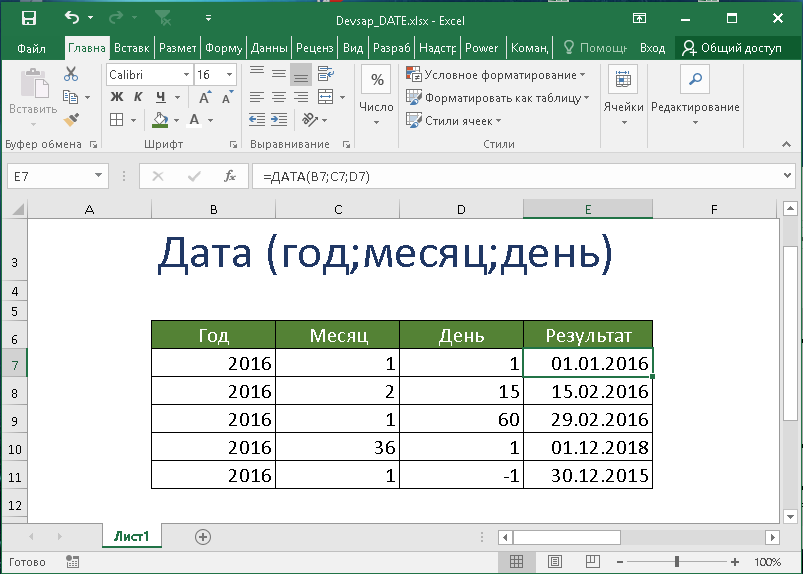The height and width of the screenshot is (574, 803).
Task: Merge and center cells icon
Action: coord(326,97)
